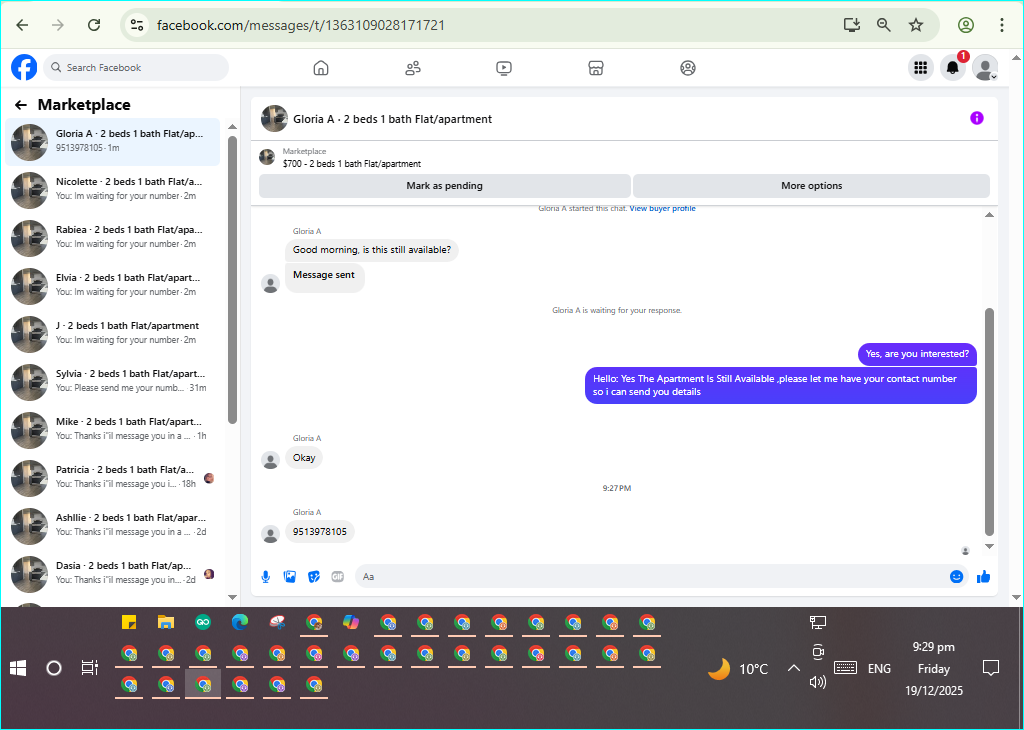Viewport: 1024px width, 730px height.
Task: Open Patricia conversation in list
Action: (x=113, y=478)
